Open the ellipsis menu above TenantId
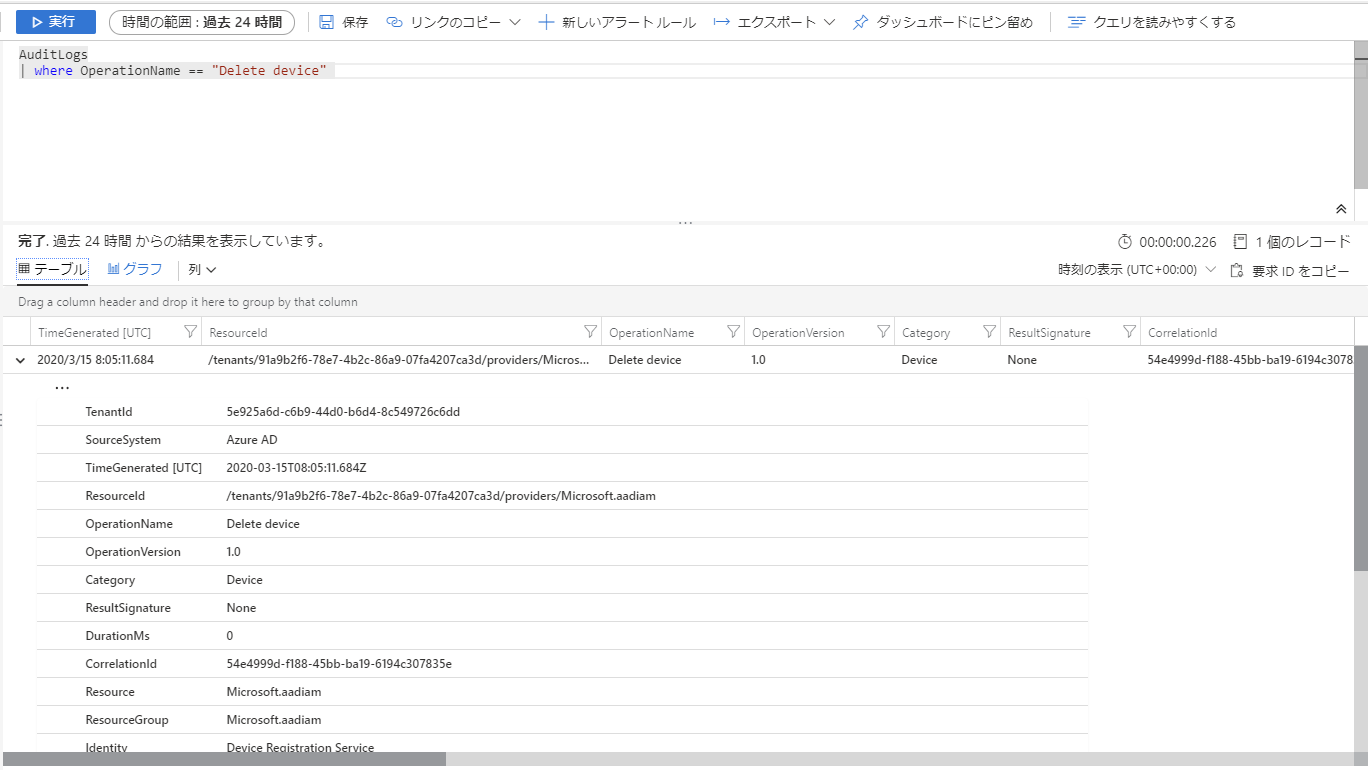 click(62, 388)
